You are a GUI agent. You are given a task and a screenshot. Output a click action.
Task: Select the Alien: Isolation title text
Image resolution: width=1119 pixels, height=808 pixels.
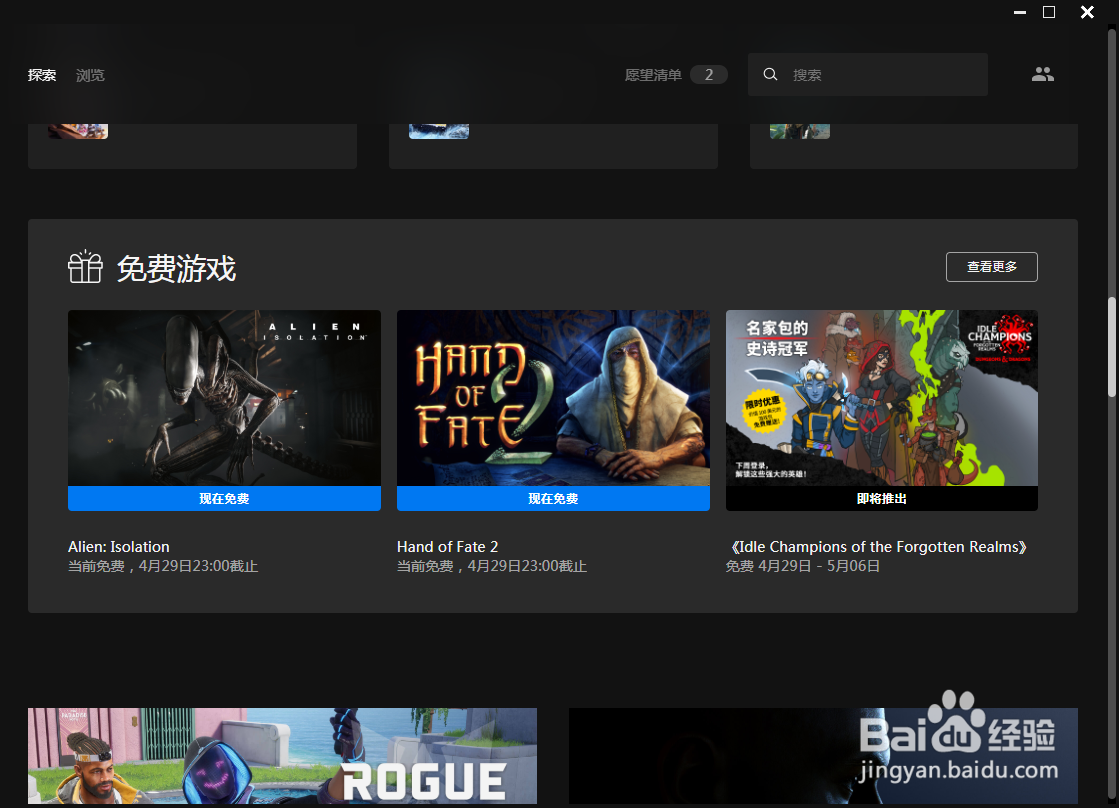118,547
